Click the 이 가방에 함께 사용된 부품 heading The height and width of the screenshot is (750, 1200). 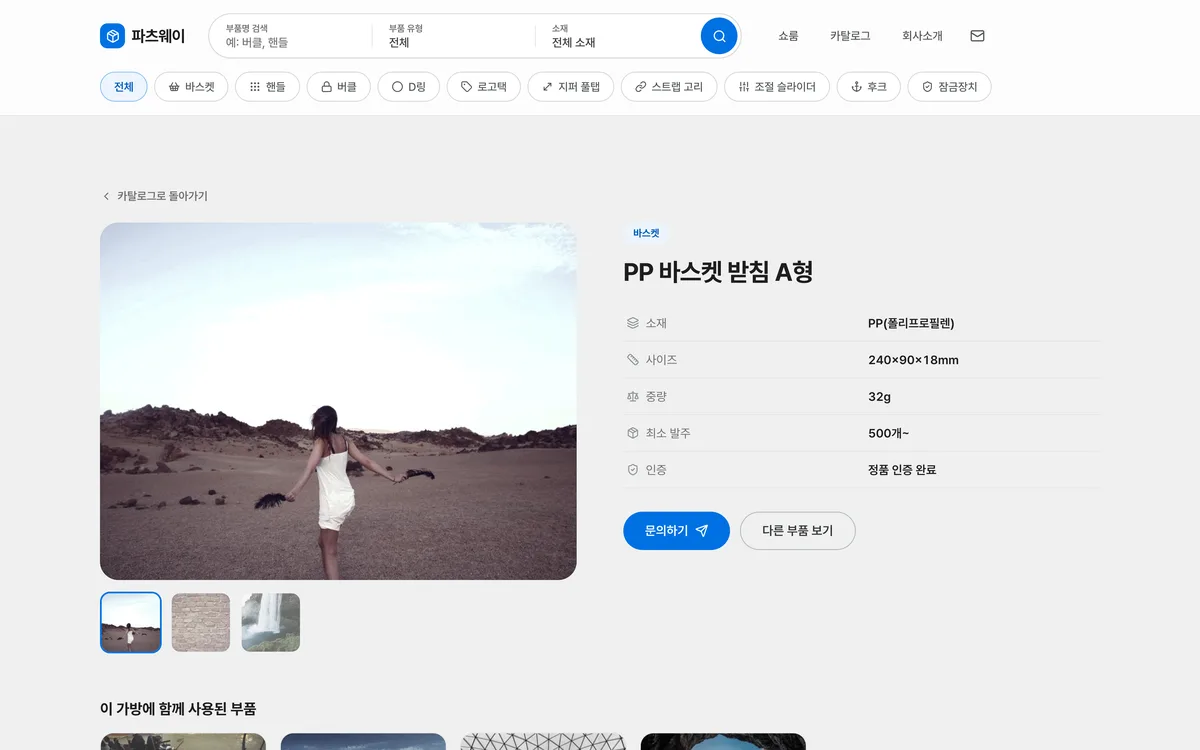point(178,709)
